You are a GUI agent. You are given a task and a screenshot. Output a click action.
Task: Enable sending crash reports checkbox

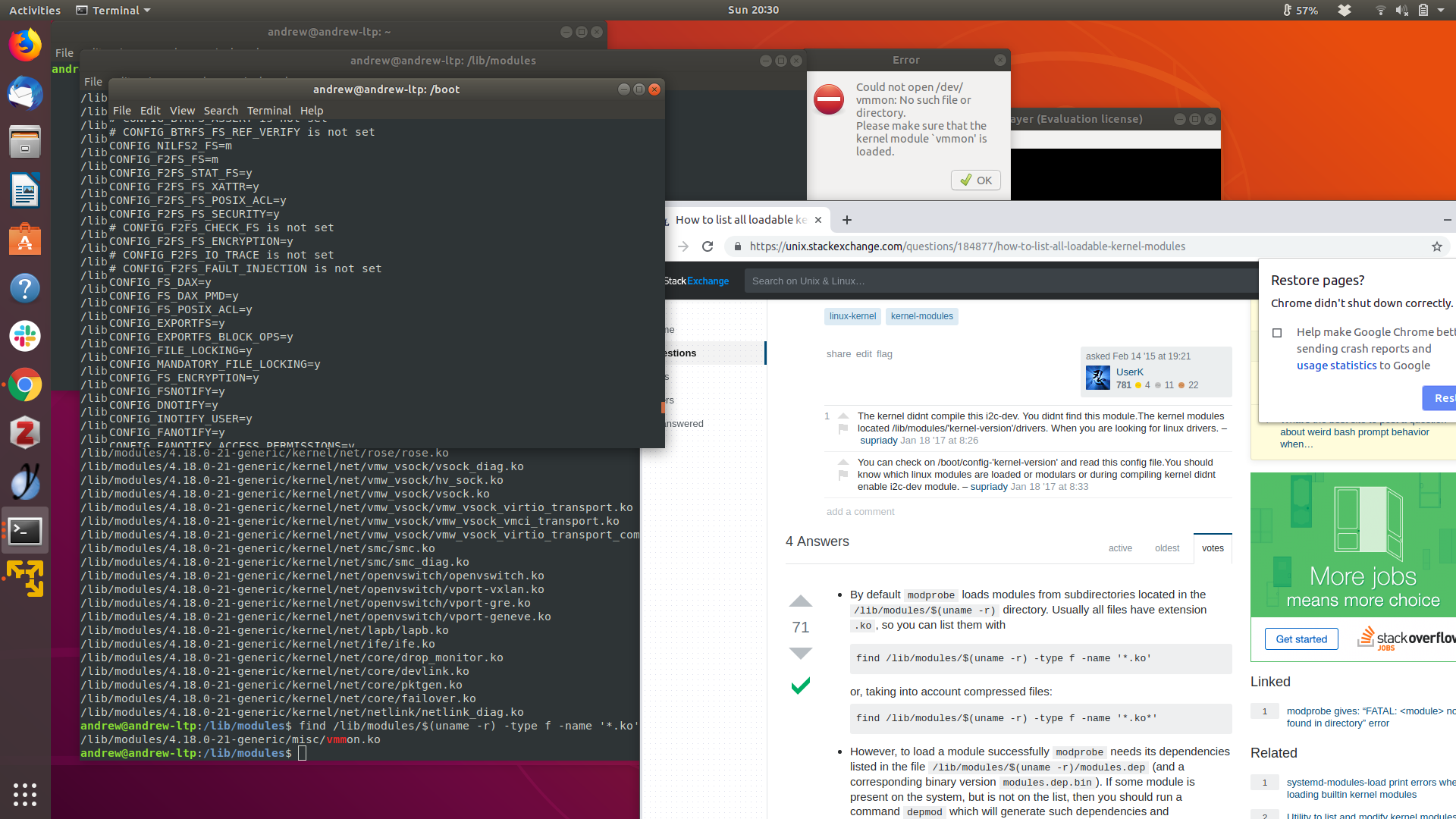click(1277, 333)
